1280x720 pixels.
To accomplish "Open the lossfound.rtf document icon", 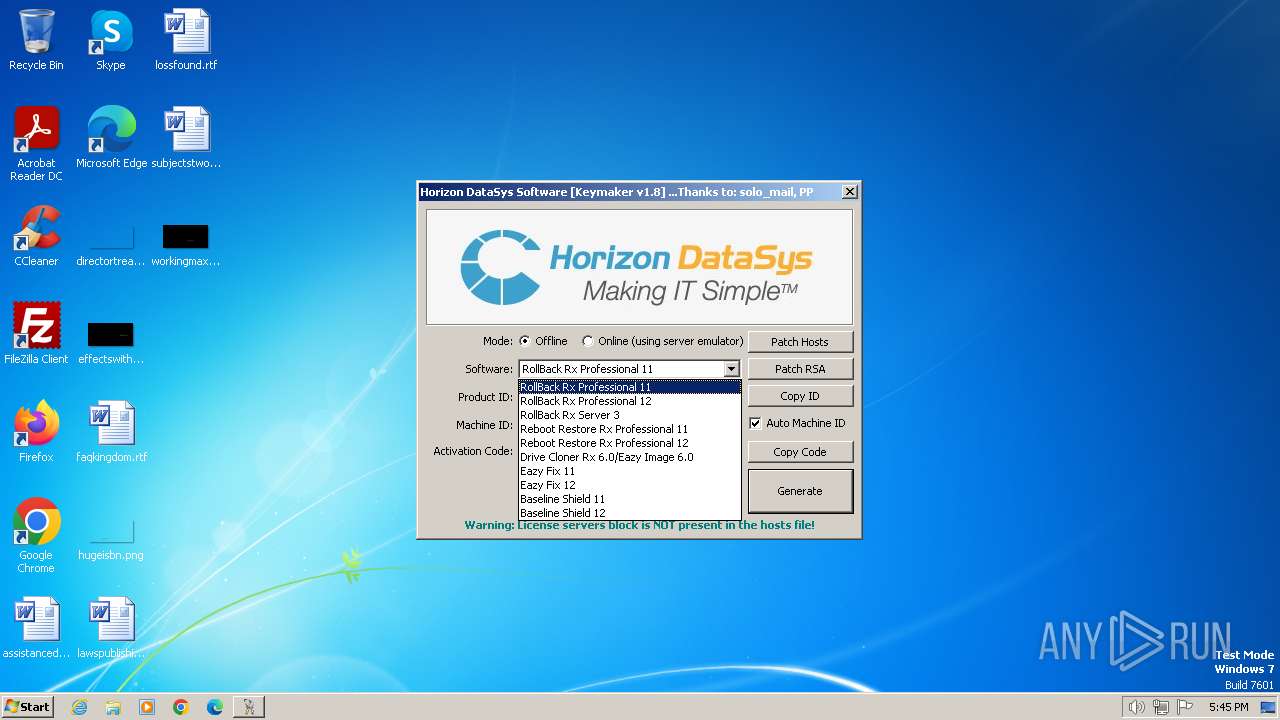I will [x=186, y=40].
